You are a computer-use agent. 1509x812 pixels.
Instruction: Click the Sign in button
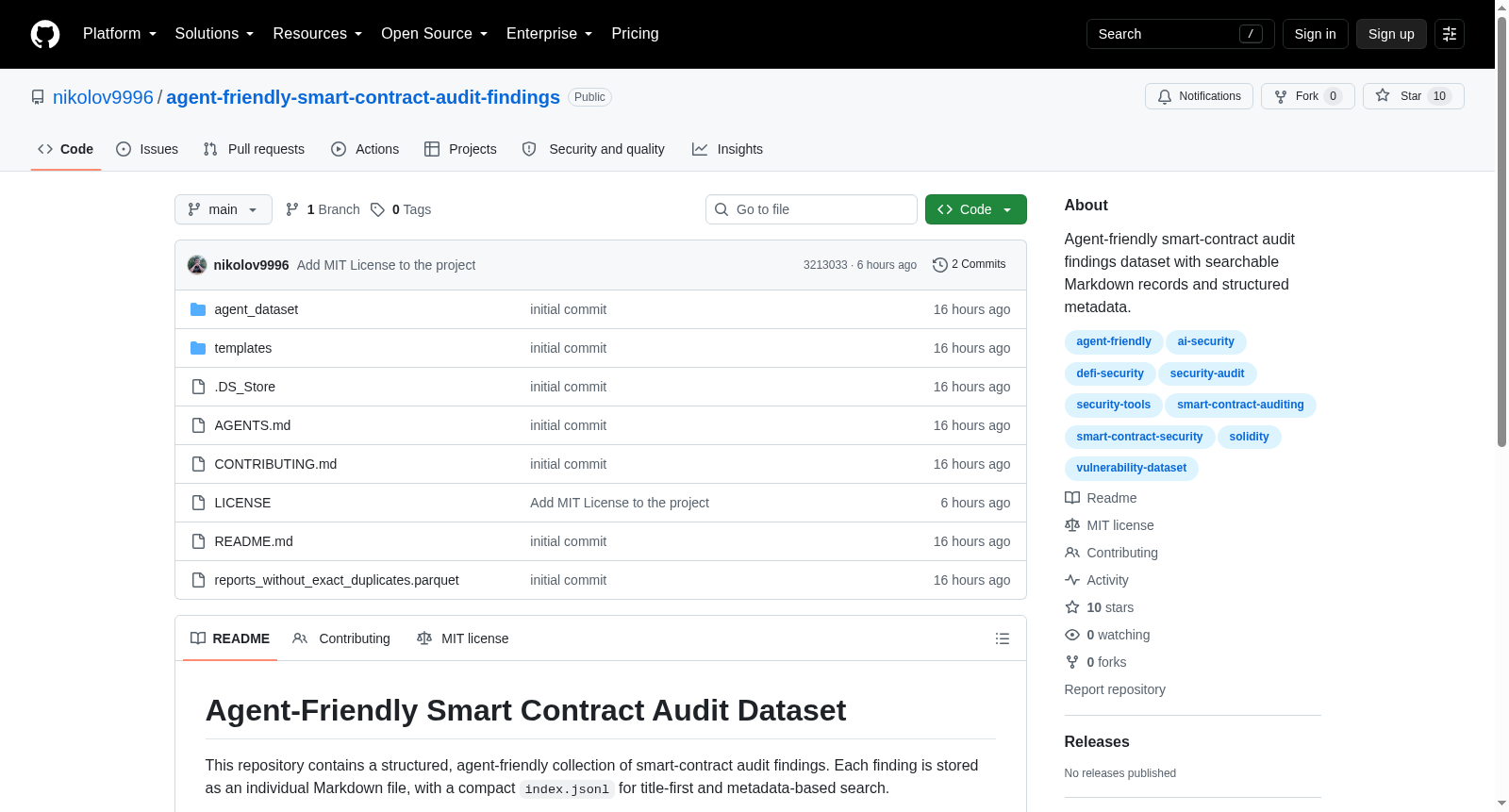coord(1315,34)
